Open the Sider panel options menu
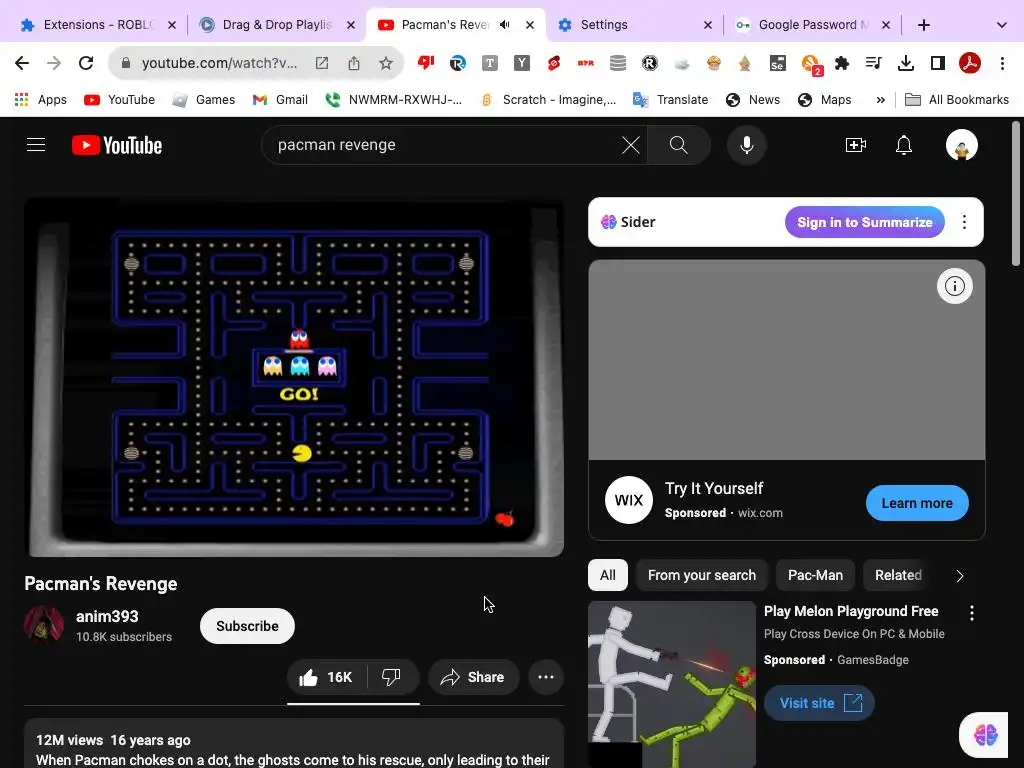The width and height of the screenshot is (1024, 768). 964,222
